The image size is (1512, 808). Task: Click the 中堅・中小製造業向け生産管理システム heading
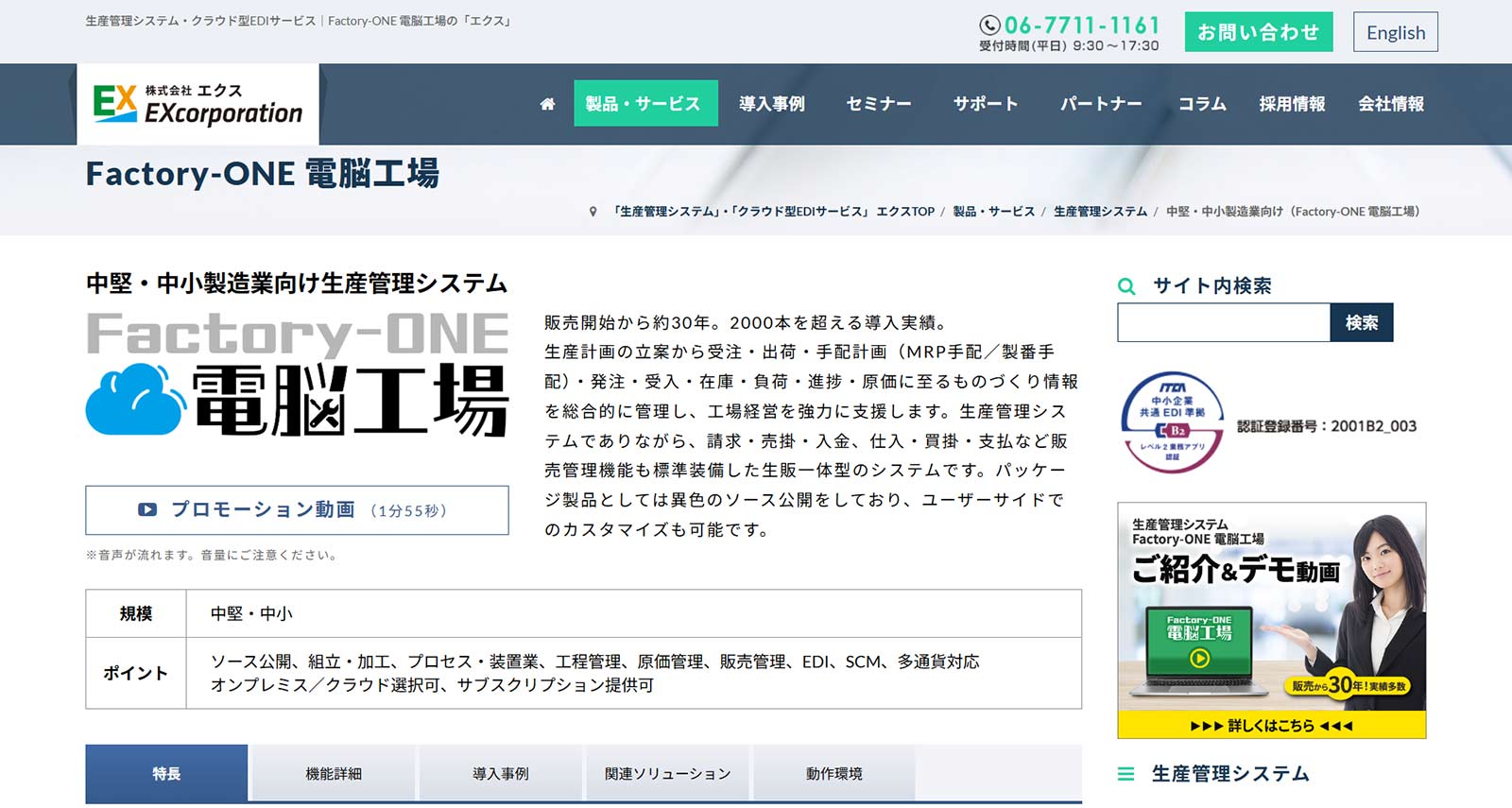click(297, 284)
